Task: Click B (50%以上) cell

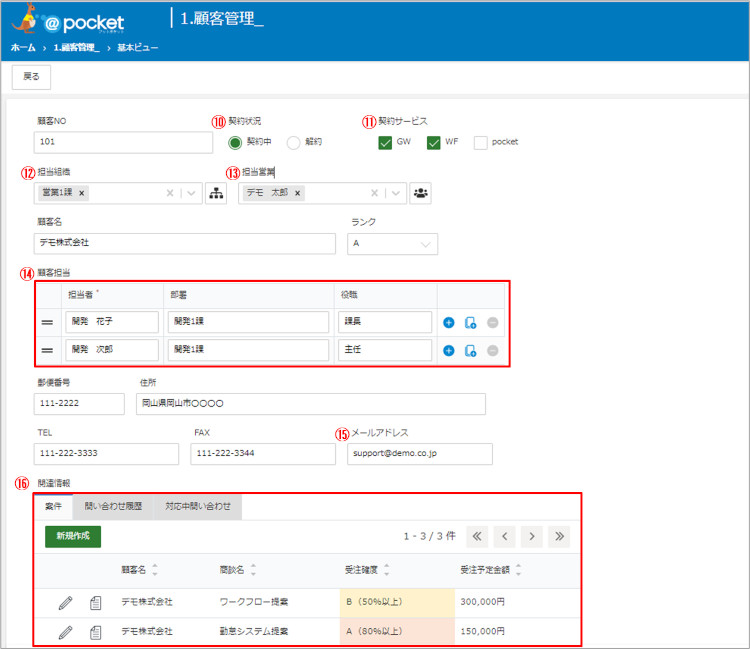Action: (397, 603)
